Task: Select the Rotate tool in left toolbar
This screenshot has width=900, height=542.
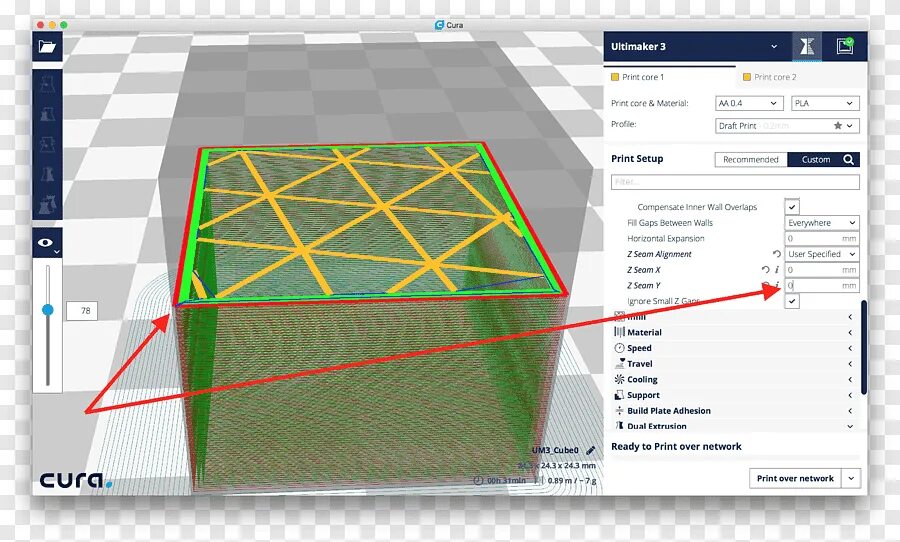Action: 47,144
